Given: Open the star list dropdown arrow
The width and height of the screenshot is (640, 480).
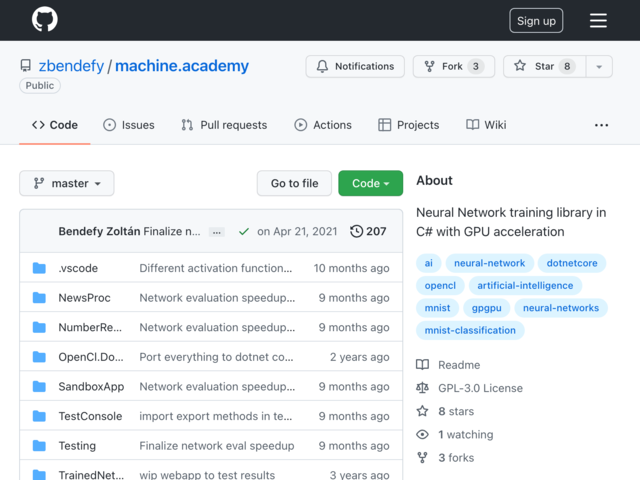Looking at the screenshot, I should (x=599, y=66).
